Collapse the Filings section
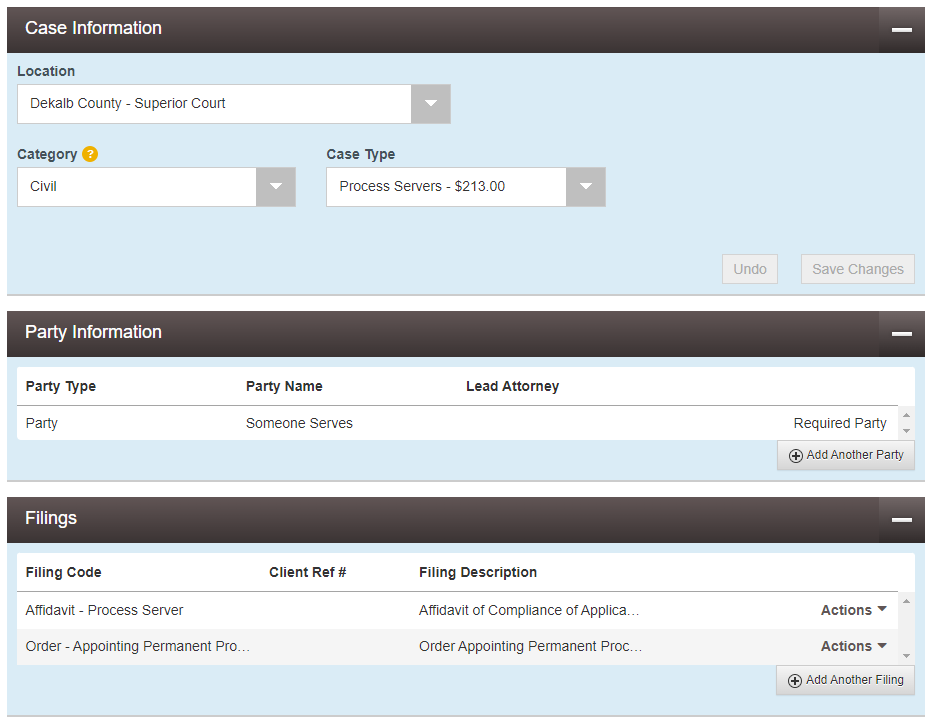 (x=901, y=520)
